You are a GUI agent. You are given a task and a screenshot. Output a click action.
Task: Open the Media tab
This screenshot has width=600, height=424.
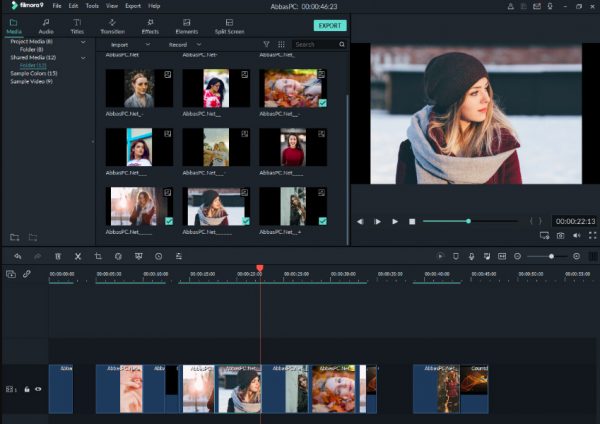pos(14,26)
